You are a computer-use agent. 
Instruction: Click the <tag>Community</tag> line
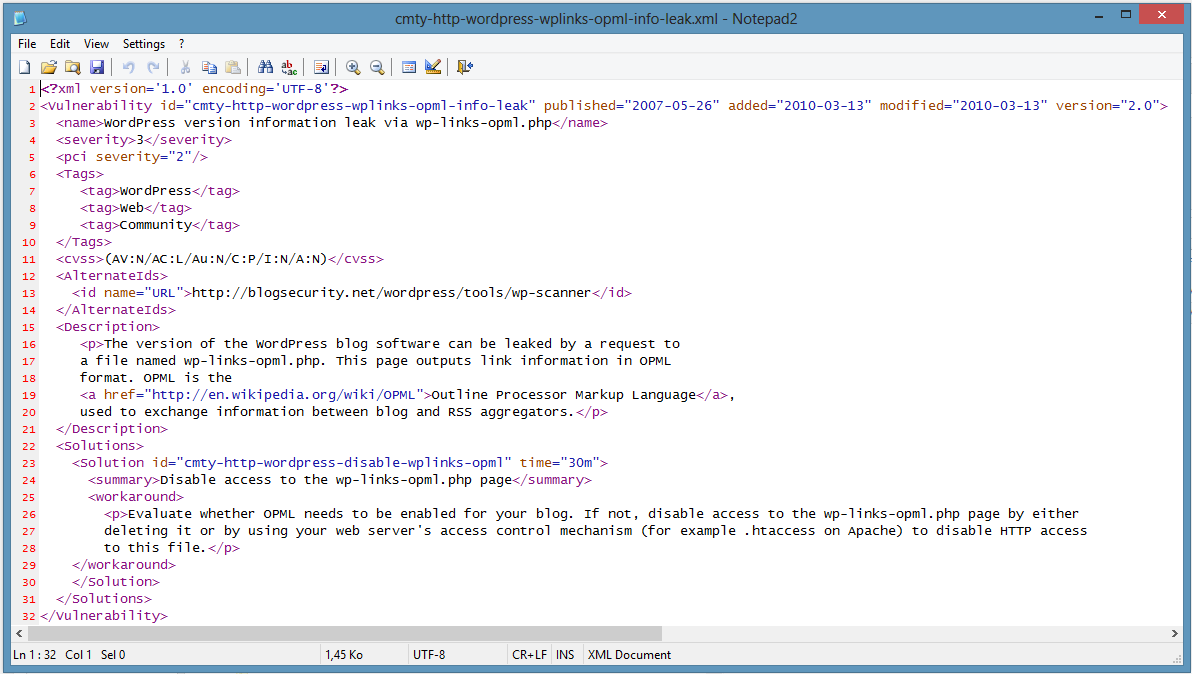[160, 225]
